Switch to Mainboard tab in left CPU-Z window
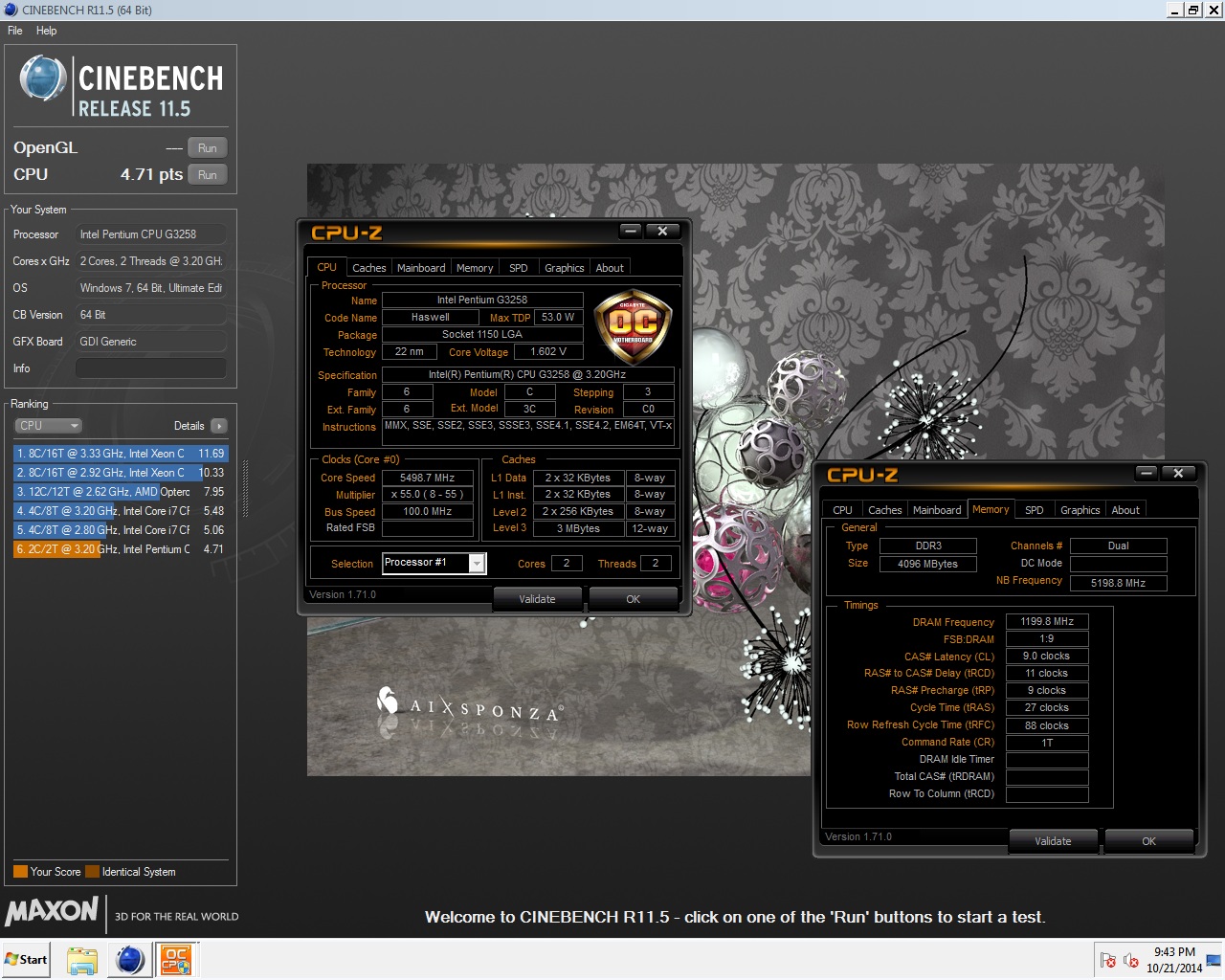Image resolution: width=1225 pixels, height=980 pixels. (421, 268)
